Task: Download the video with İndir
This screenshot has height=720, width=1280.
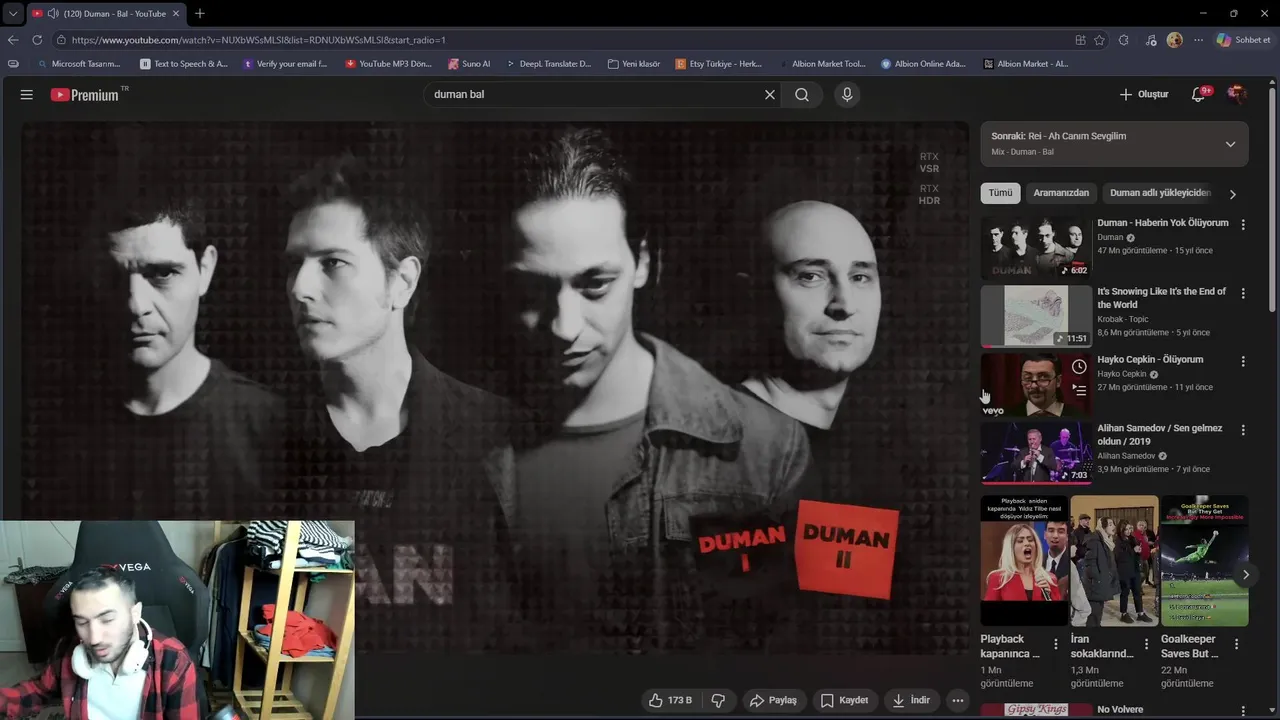Action: tap(911, 700)
